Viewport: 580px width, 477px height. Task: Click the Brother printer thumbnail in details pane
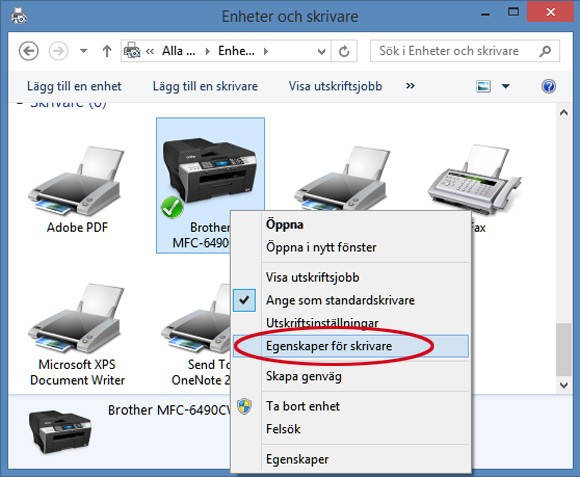(60, 431)
